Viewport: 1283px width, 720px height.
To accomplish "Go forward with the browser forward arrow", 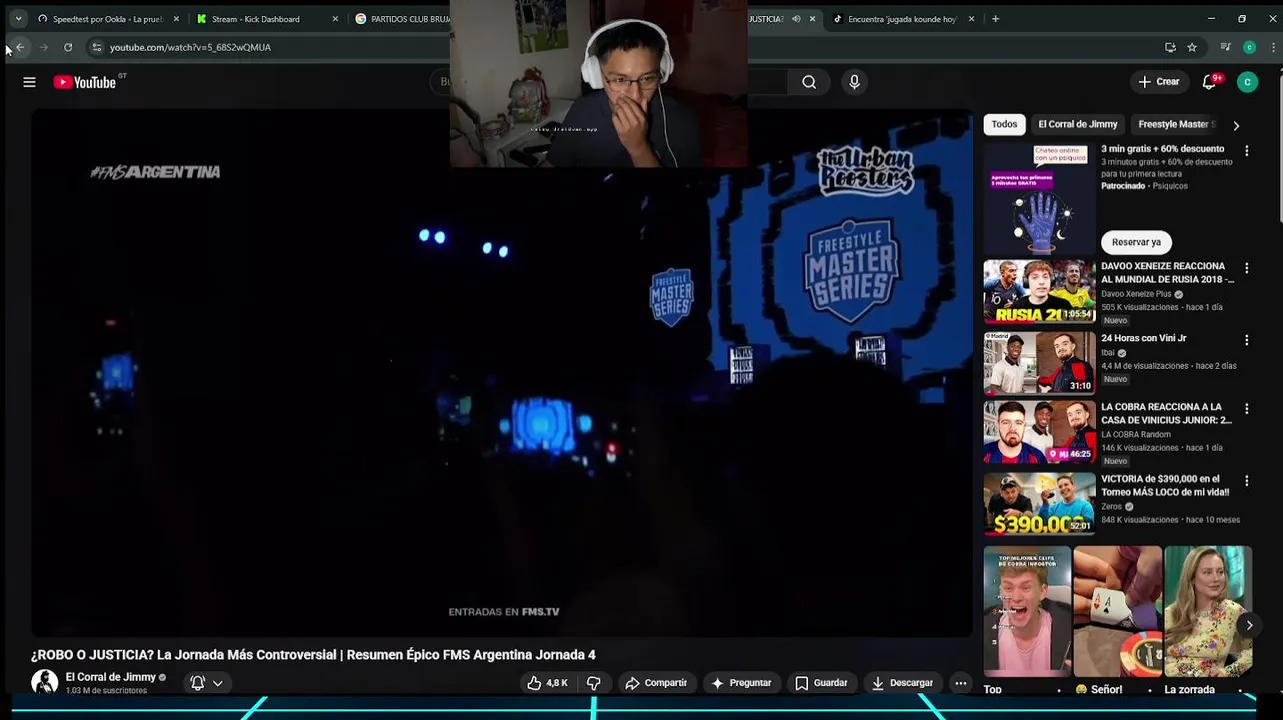I will coord(44,47).
